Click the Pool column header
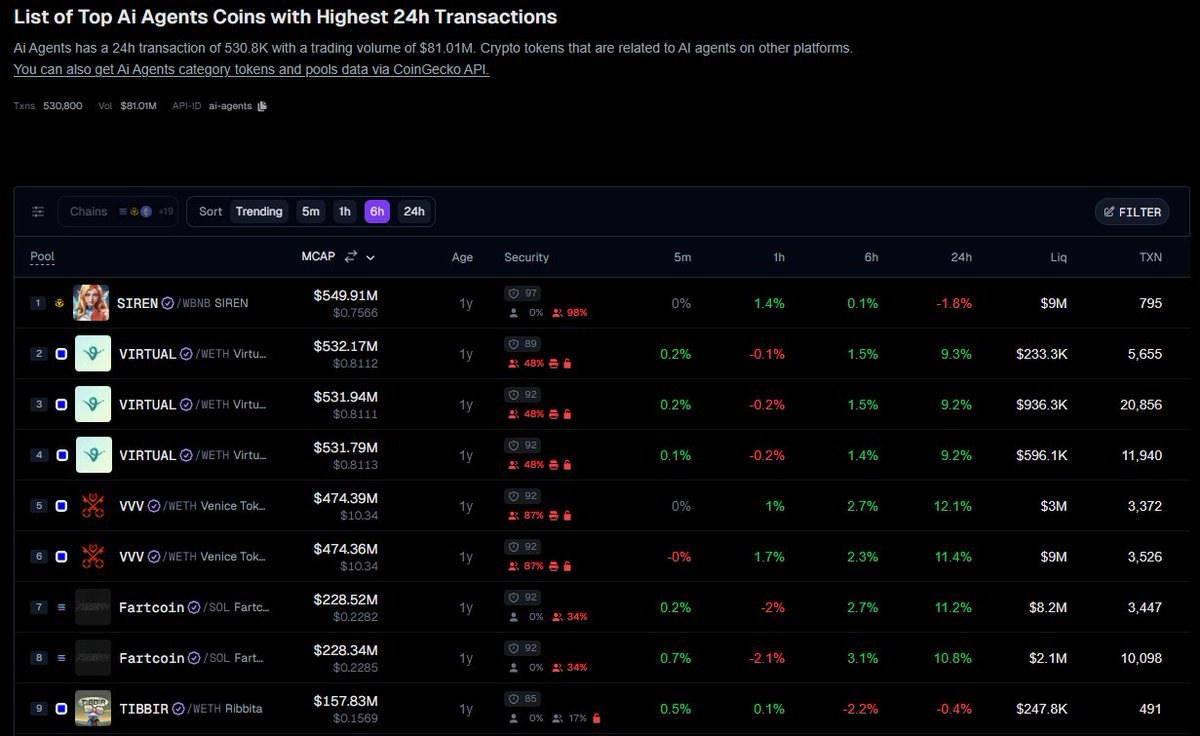 (42, 257)
